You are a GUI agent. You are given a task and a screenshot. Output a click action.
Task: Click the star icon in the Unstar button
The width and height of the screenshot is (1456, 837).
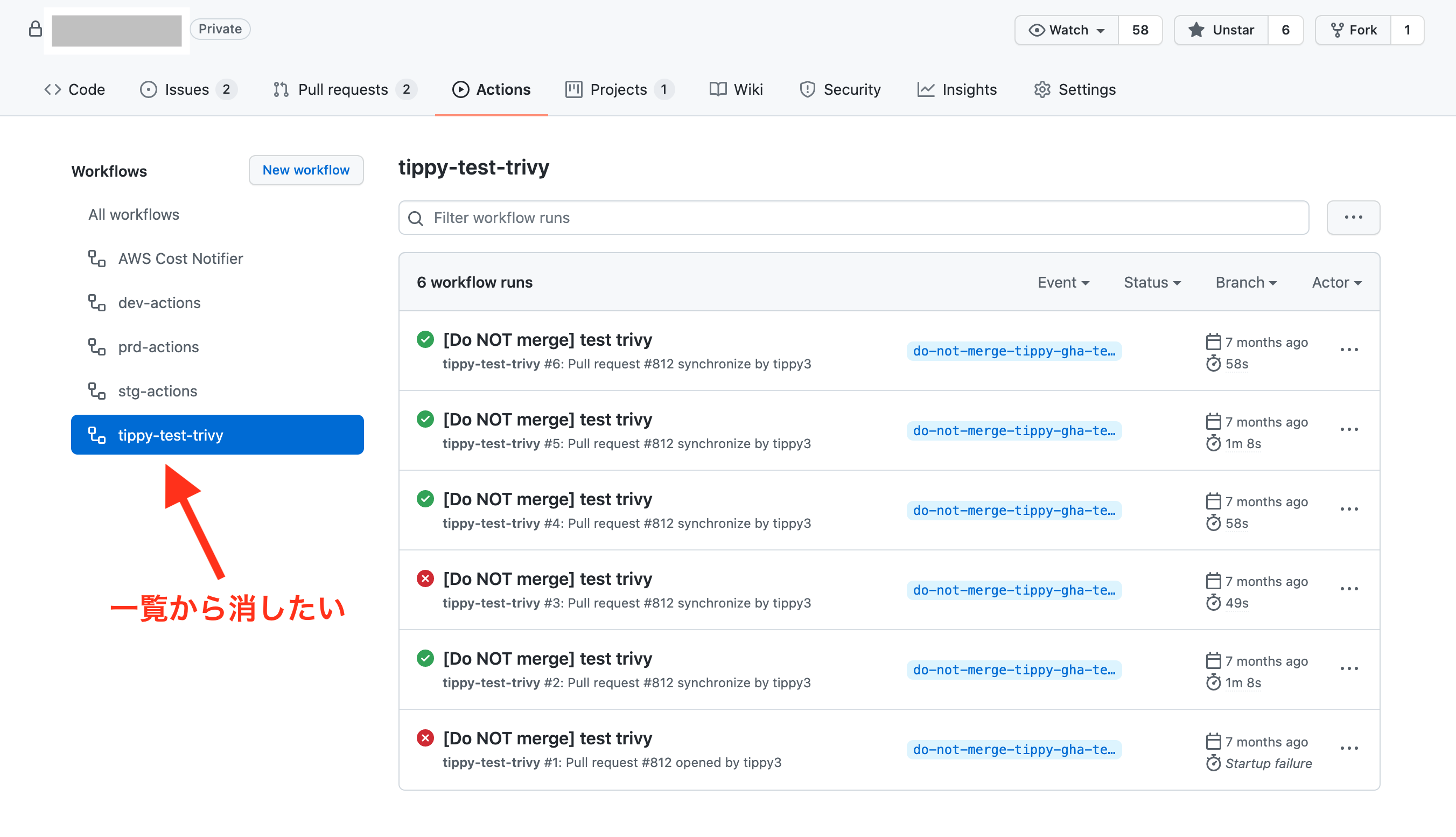1197,30
